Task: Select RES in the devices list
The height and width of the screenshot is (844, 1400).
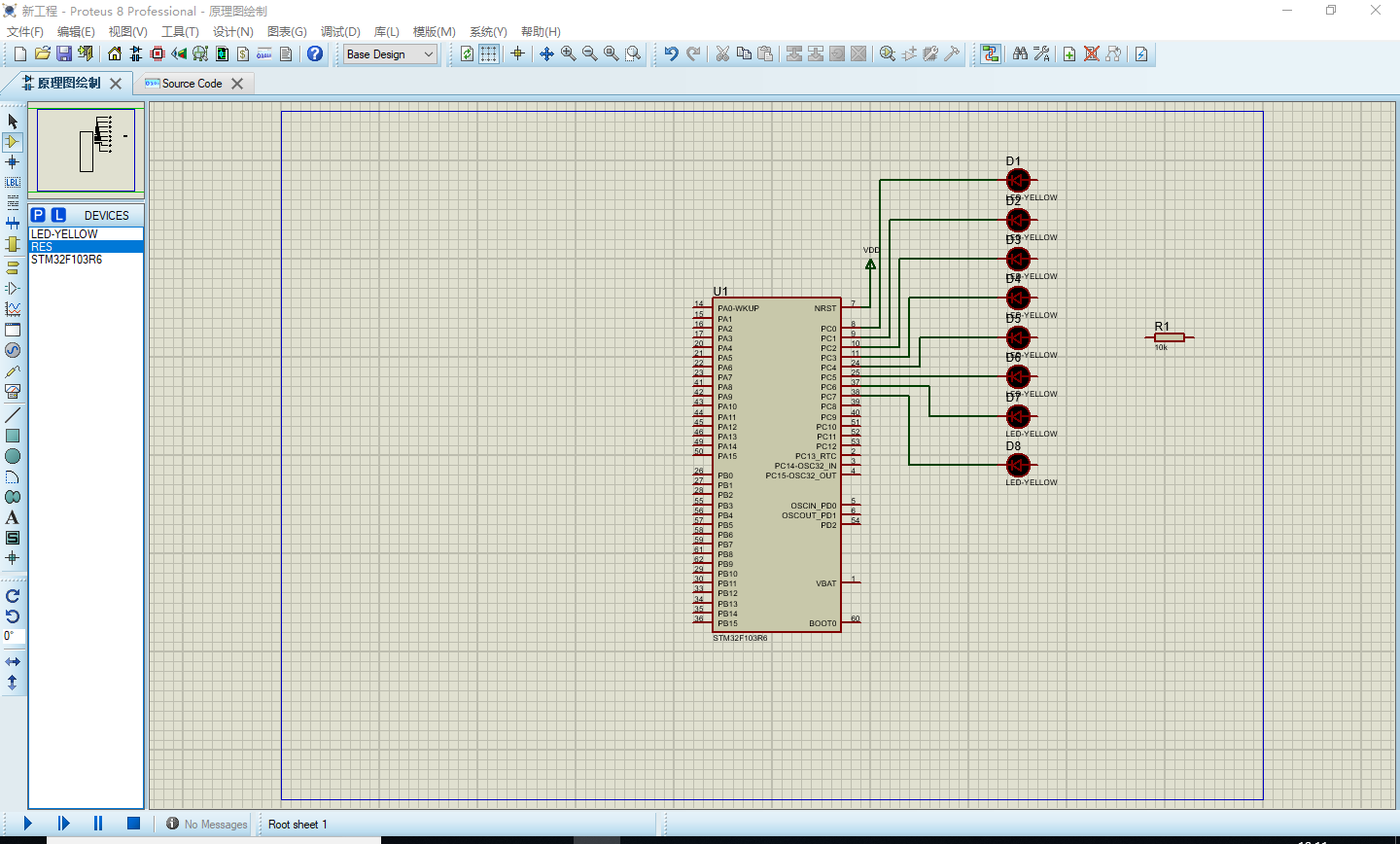Action: click(86, 247)
